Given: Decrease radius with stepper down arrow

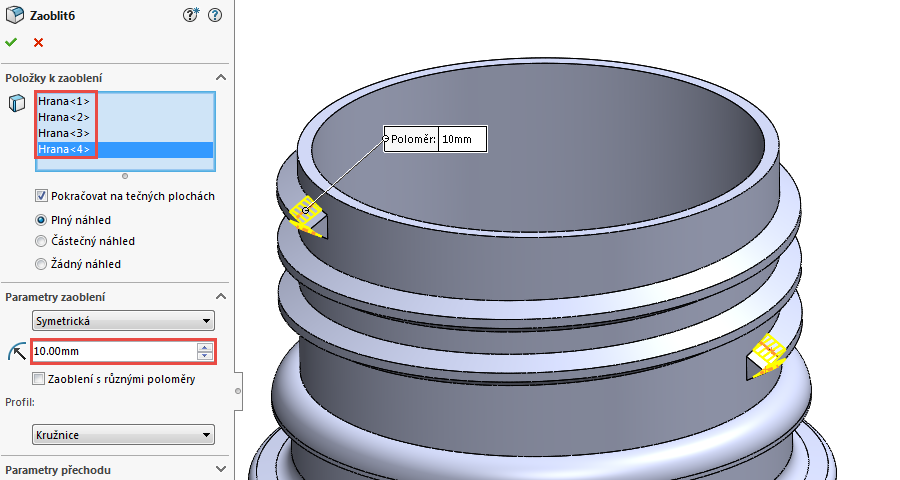Looking at the screenshot, I should (204, 355).
